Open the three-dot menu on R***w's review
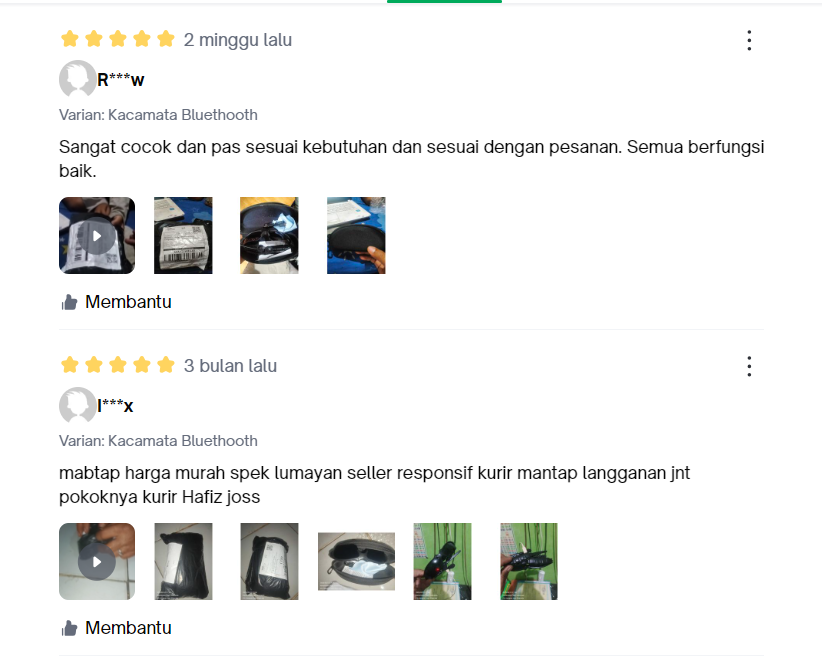Viewport: 822px width, 663px height. [749, 40]
